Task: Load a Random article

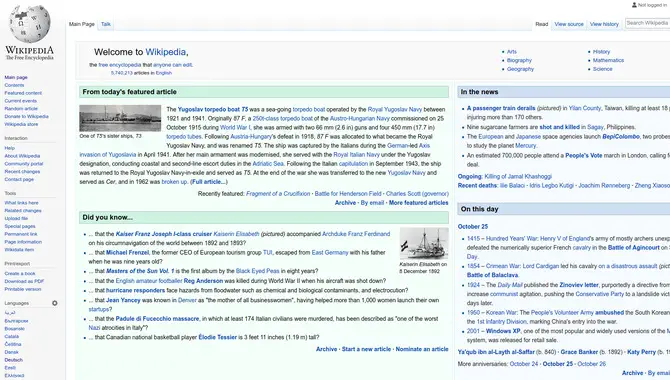Action: (x=21, y=109)
